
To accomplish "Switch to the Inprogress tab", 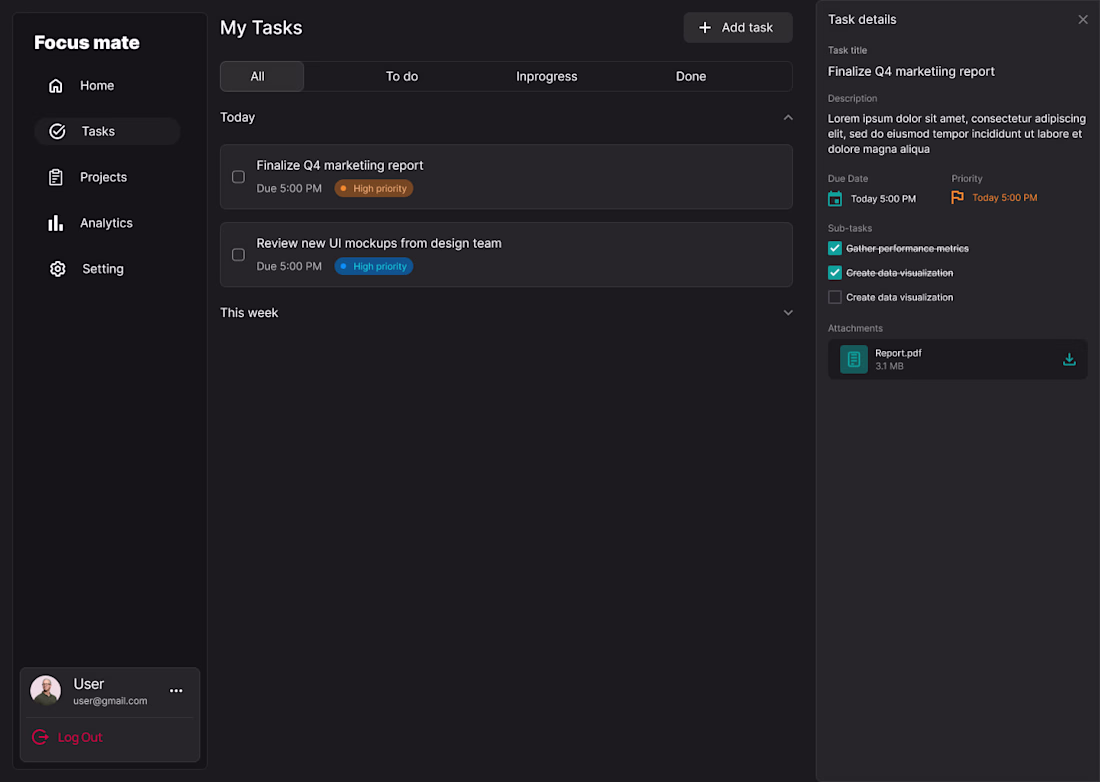I will pyautogui.click(x=546, y=77).
